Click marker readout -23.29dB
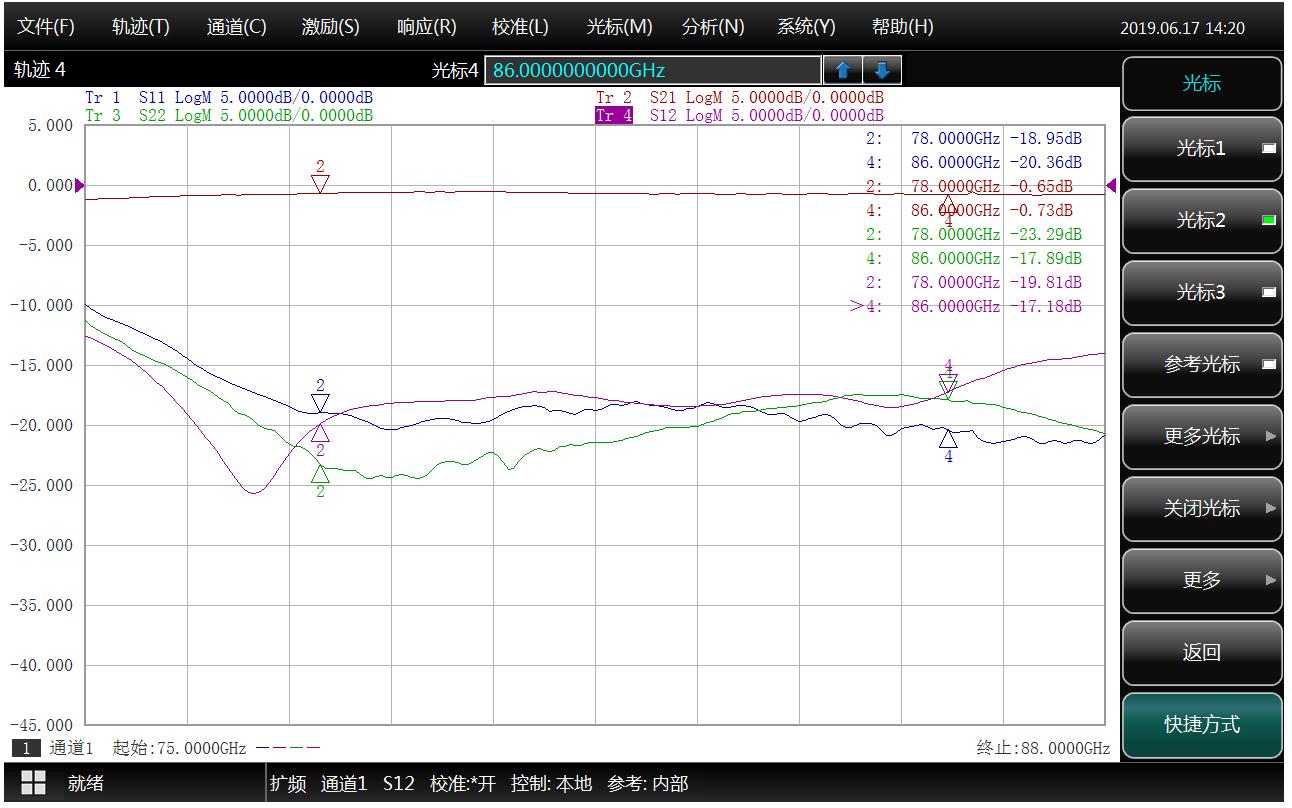1292x808 pixels. [x=1046, y=234]
